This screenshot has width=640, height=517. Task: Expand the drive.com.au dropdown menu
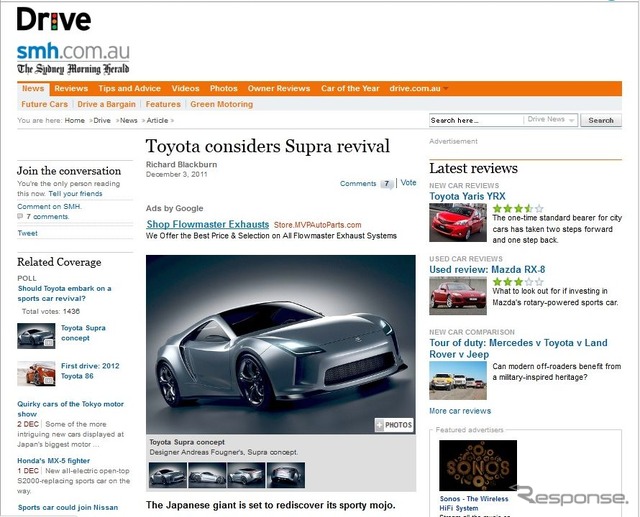coord(419,89)
